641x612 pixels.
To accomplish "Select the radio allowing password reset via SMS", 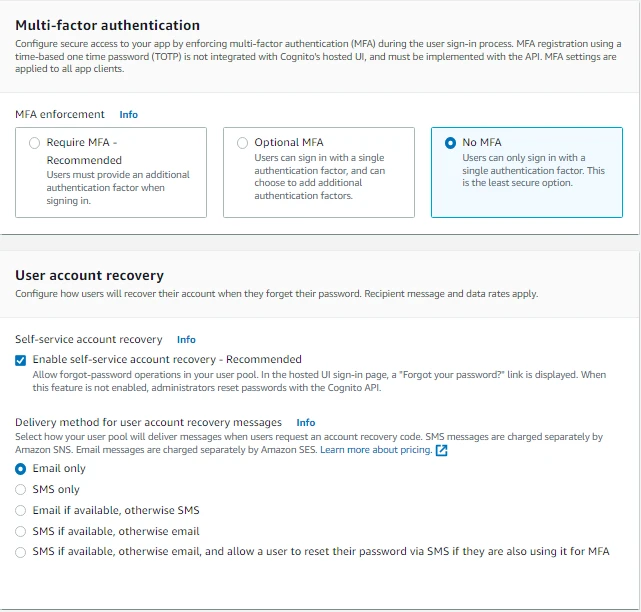I will click(21, 552).
